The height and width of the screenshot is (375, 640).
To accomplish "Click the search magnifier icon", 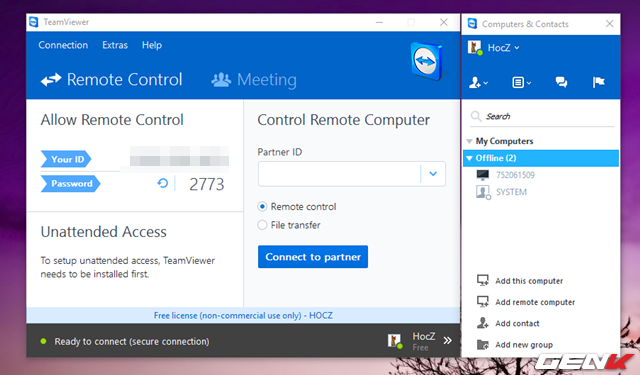I will click(x=476, y=116).
